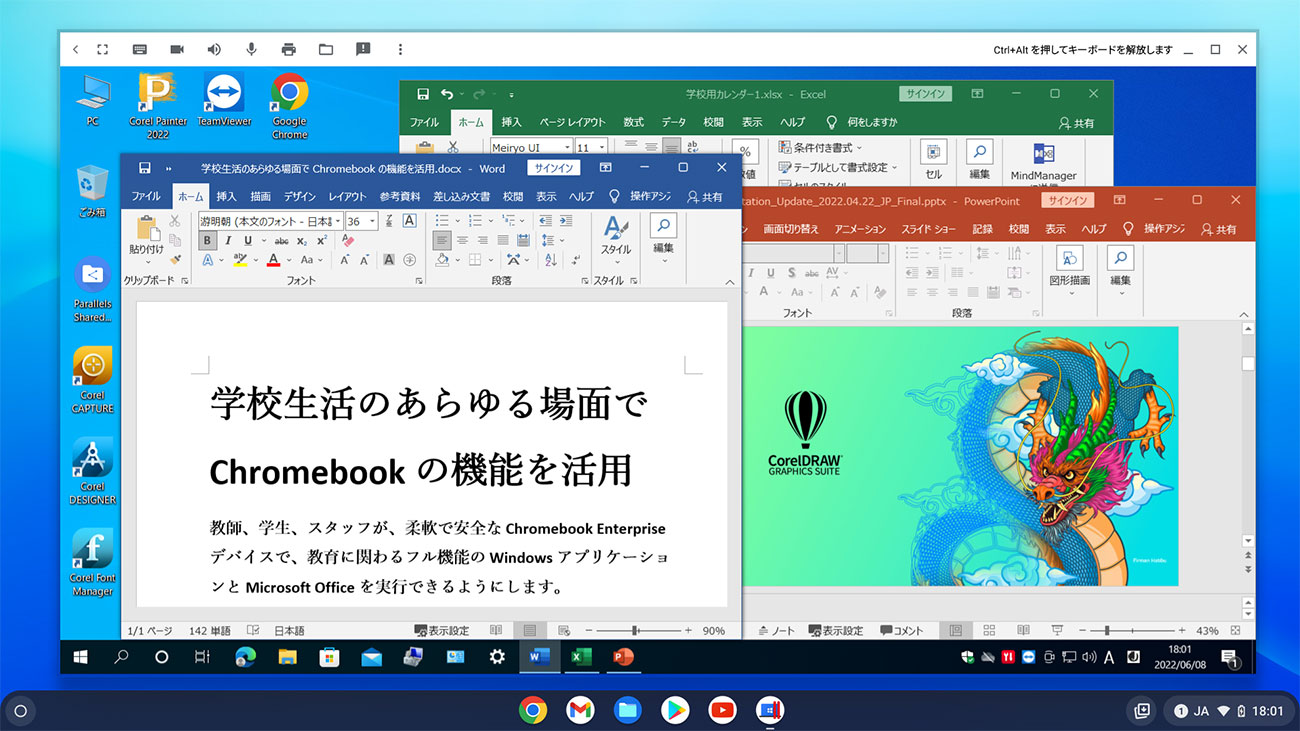
Task: Toggle Superscript in Word font group
Action: pos(322,240)
